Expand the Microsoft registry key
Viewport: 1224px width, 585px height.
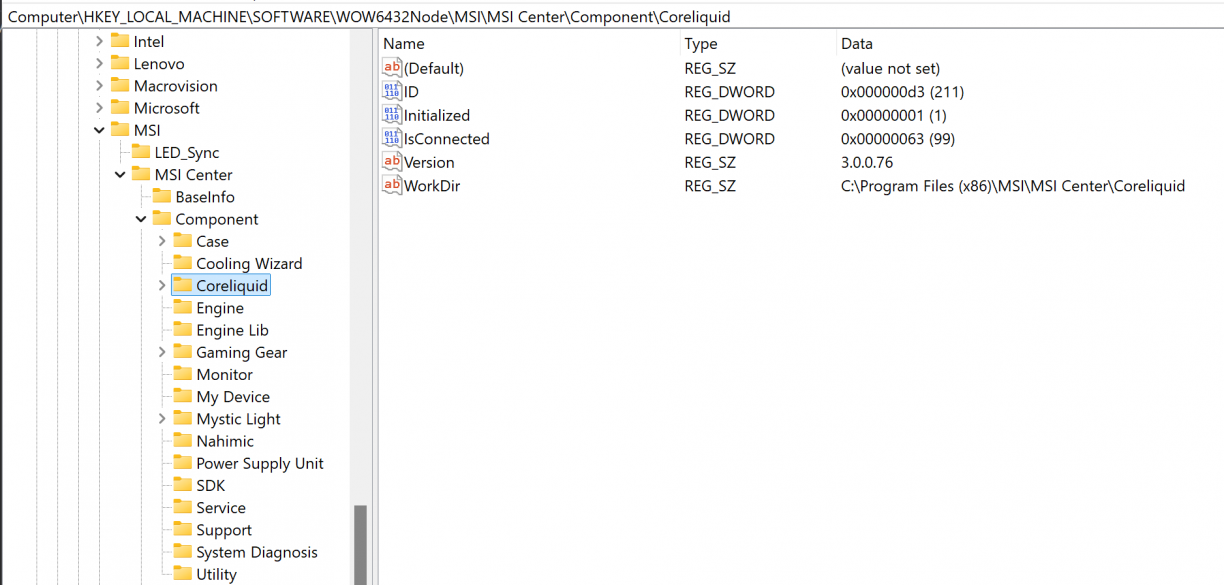99,108
